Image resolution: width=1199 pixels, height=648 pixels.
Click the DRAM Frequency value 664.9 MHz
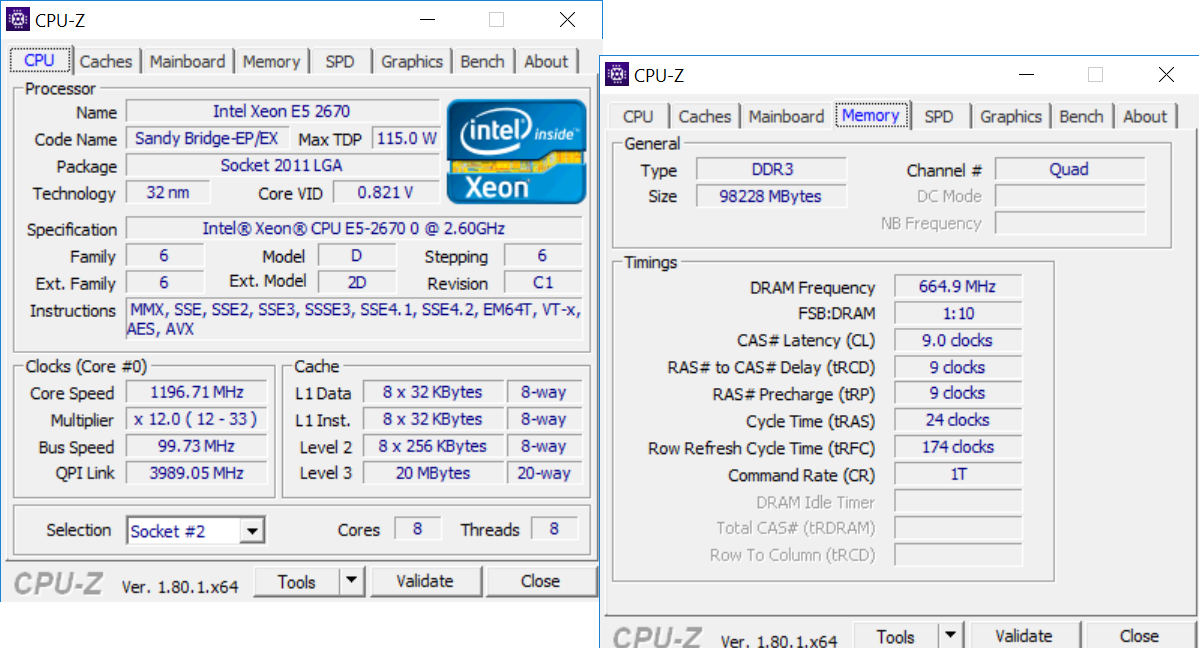click(958, 286)
